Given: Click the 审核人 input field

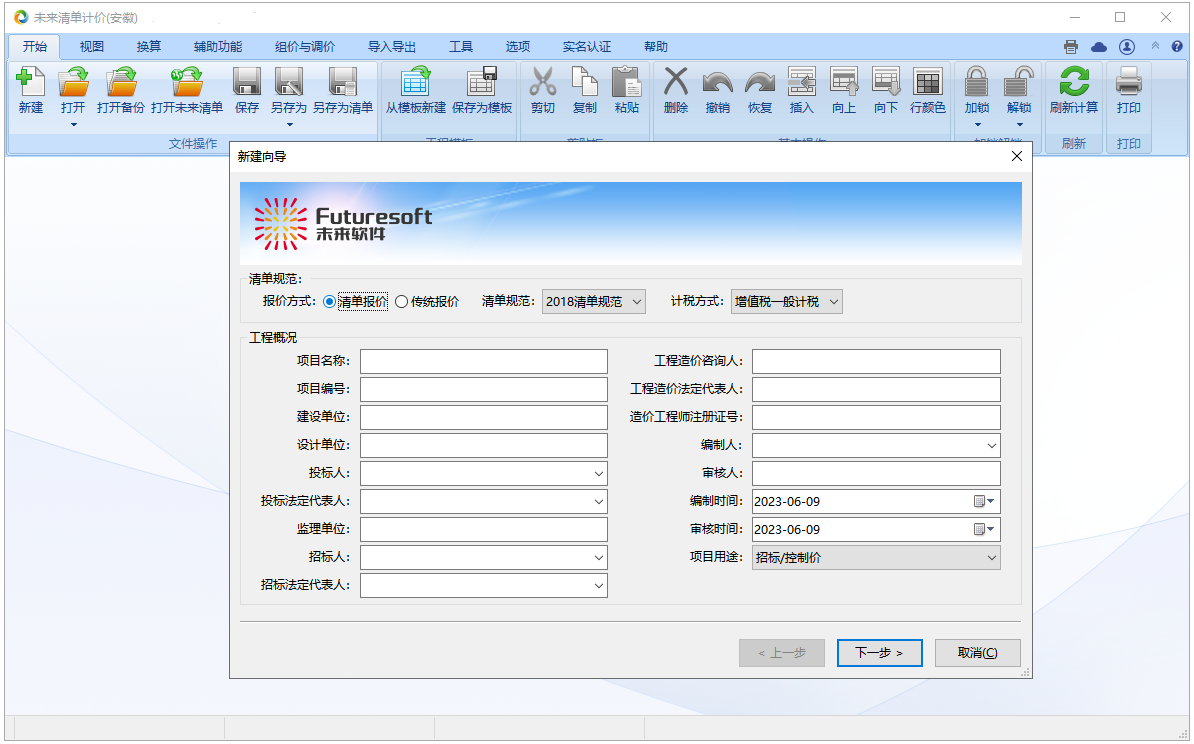Looking at the screenshot, I should click(x=876, y=474).
